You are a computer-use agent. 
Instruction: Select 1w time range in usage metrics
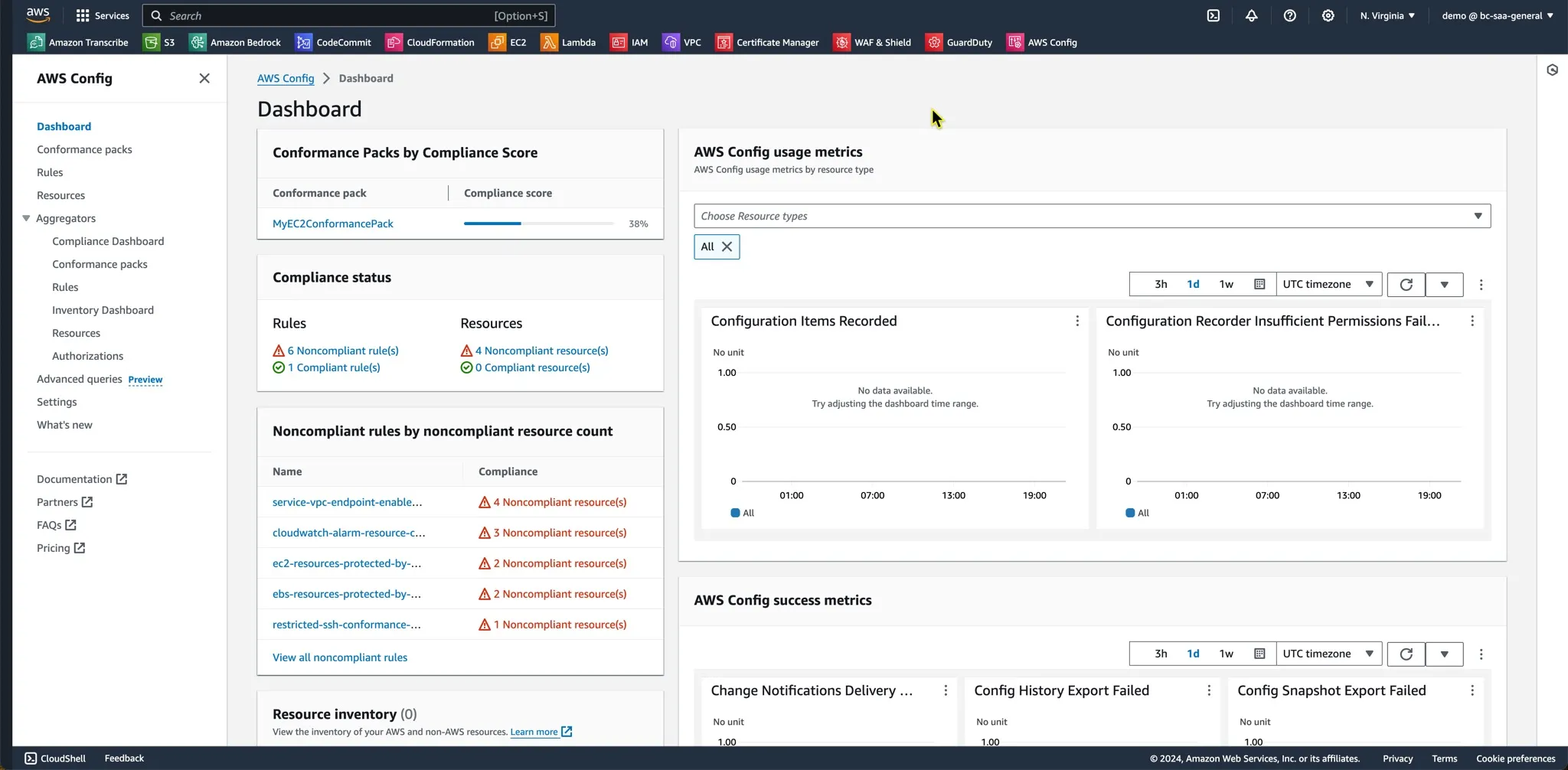click(x=1227, y=285)
